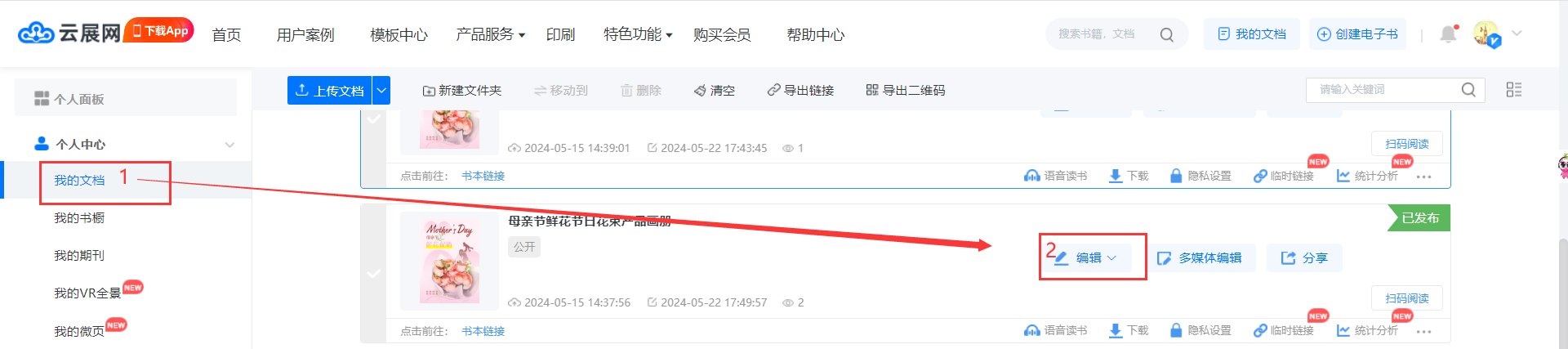Click the notification bell icon
This screenshot has width=1568, height=349.
click(1448, 34)
